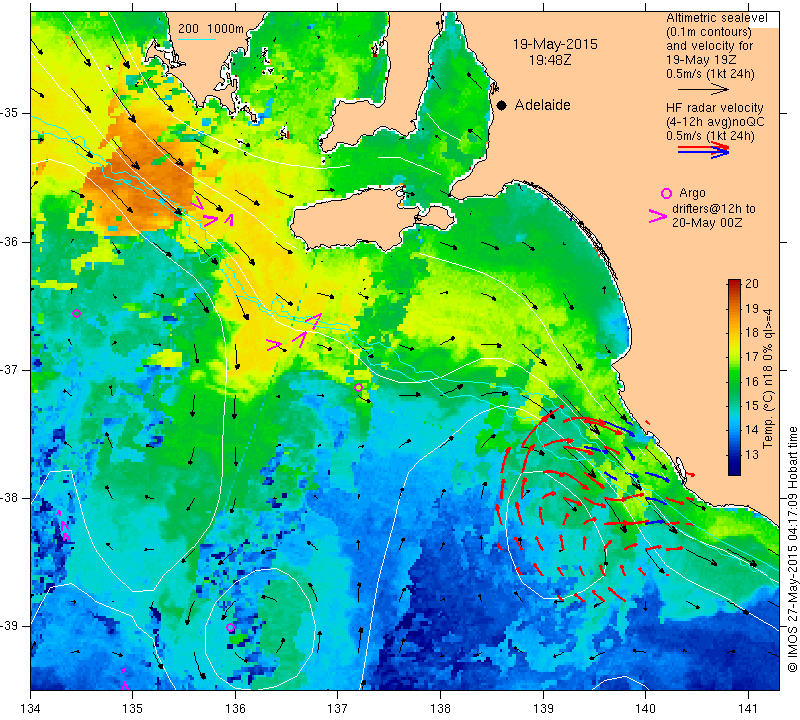Click the 20-May 00Z legend text
The width and height of the screenshot is (800, 720).
[707, 223]
